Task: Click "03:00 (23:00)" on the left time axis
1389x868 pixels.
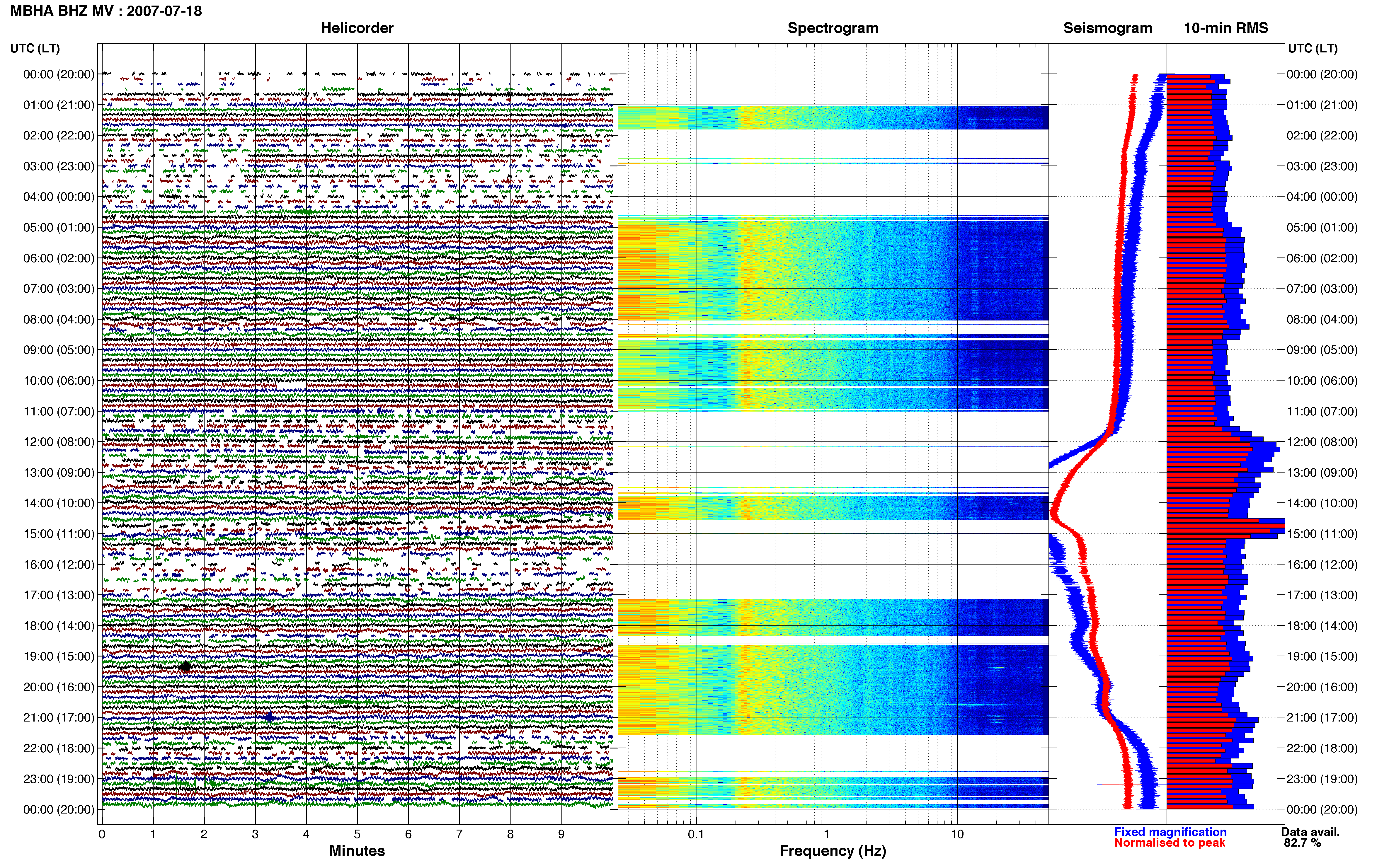Action: [x=59, y=166]
